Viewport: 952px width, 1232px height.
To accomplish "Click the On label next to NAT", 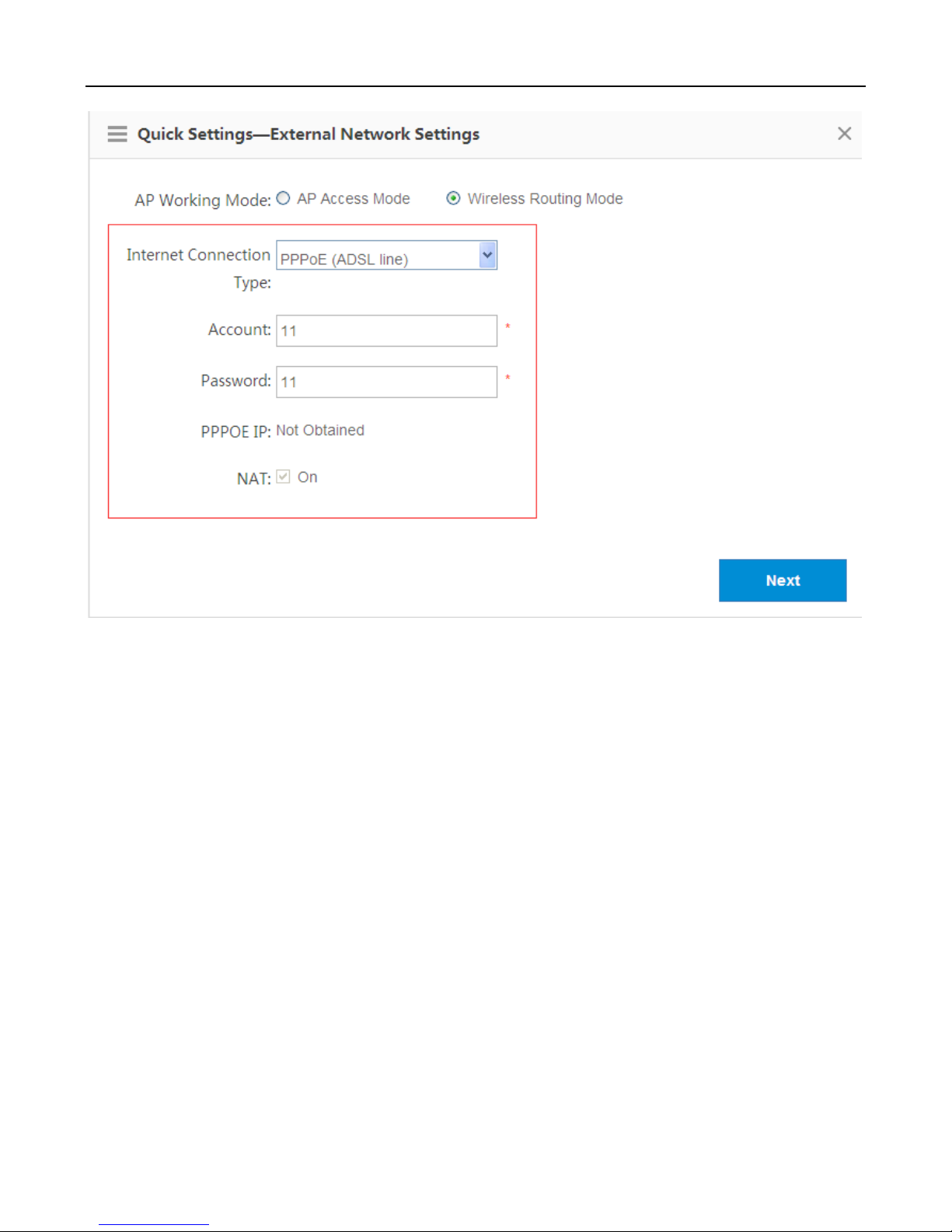I will (x=308, y=477).
